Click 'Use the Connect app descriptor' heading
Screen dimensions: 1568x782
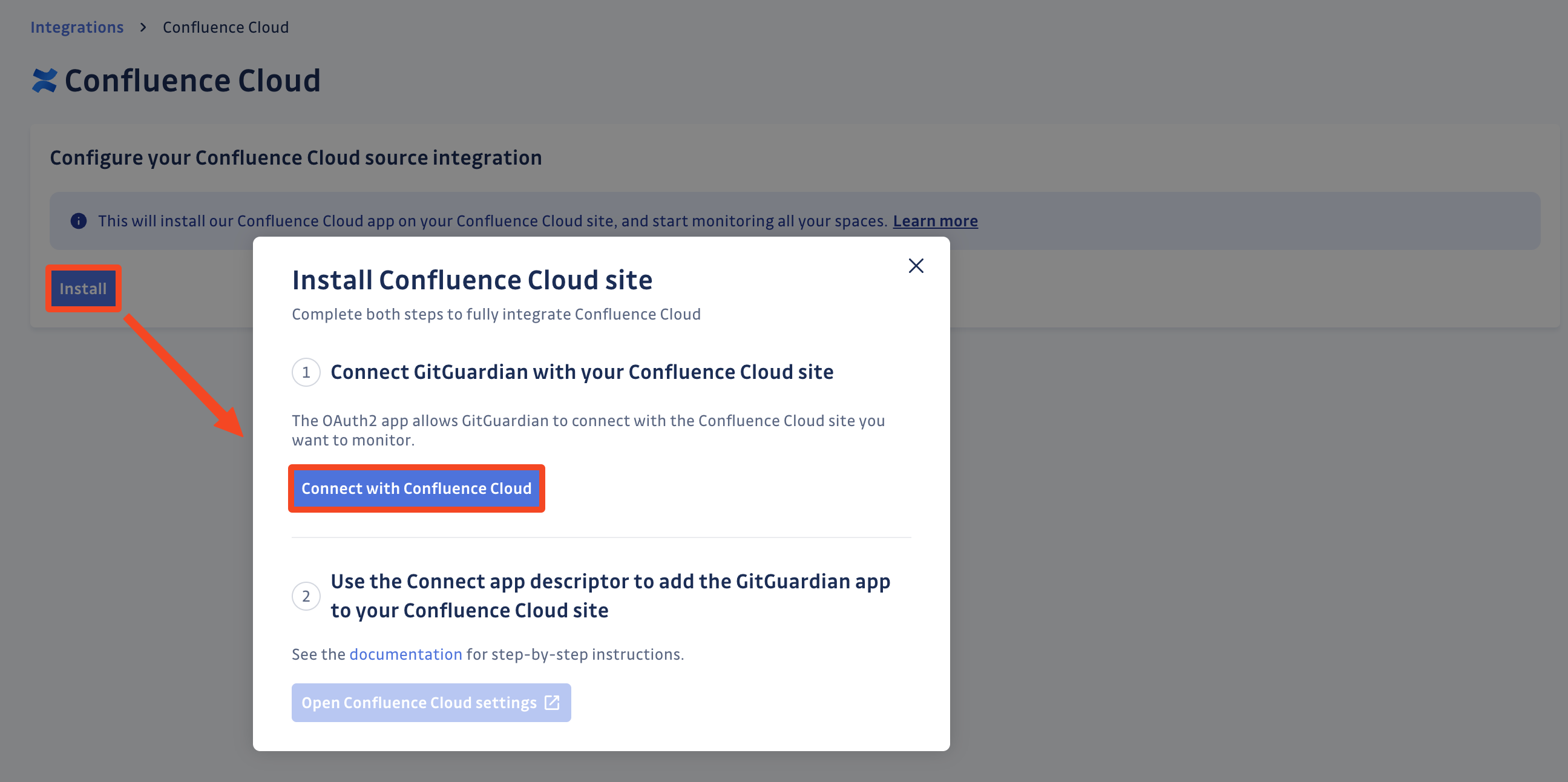point(611,596)
